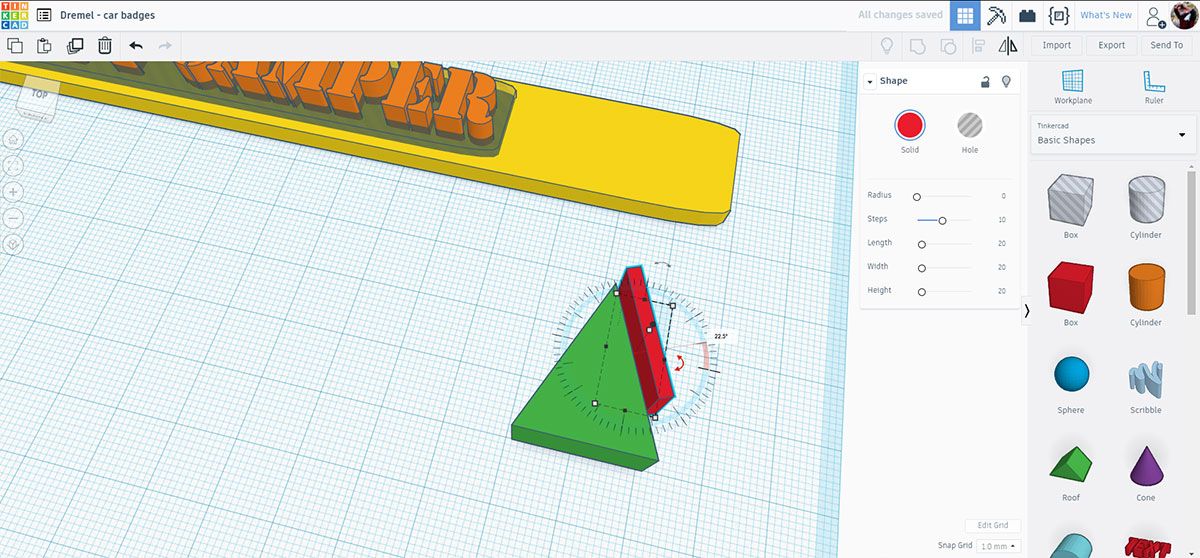Click the Ungroup shapes icon
Screen dimensions: 1200x558
coord(948,45)
